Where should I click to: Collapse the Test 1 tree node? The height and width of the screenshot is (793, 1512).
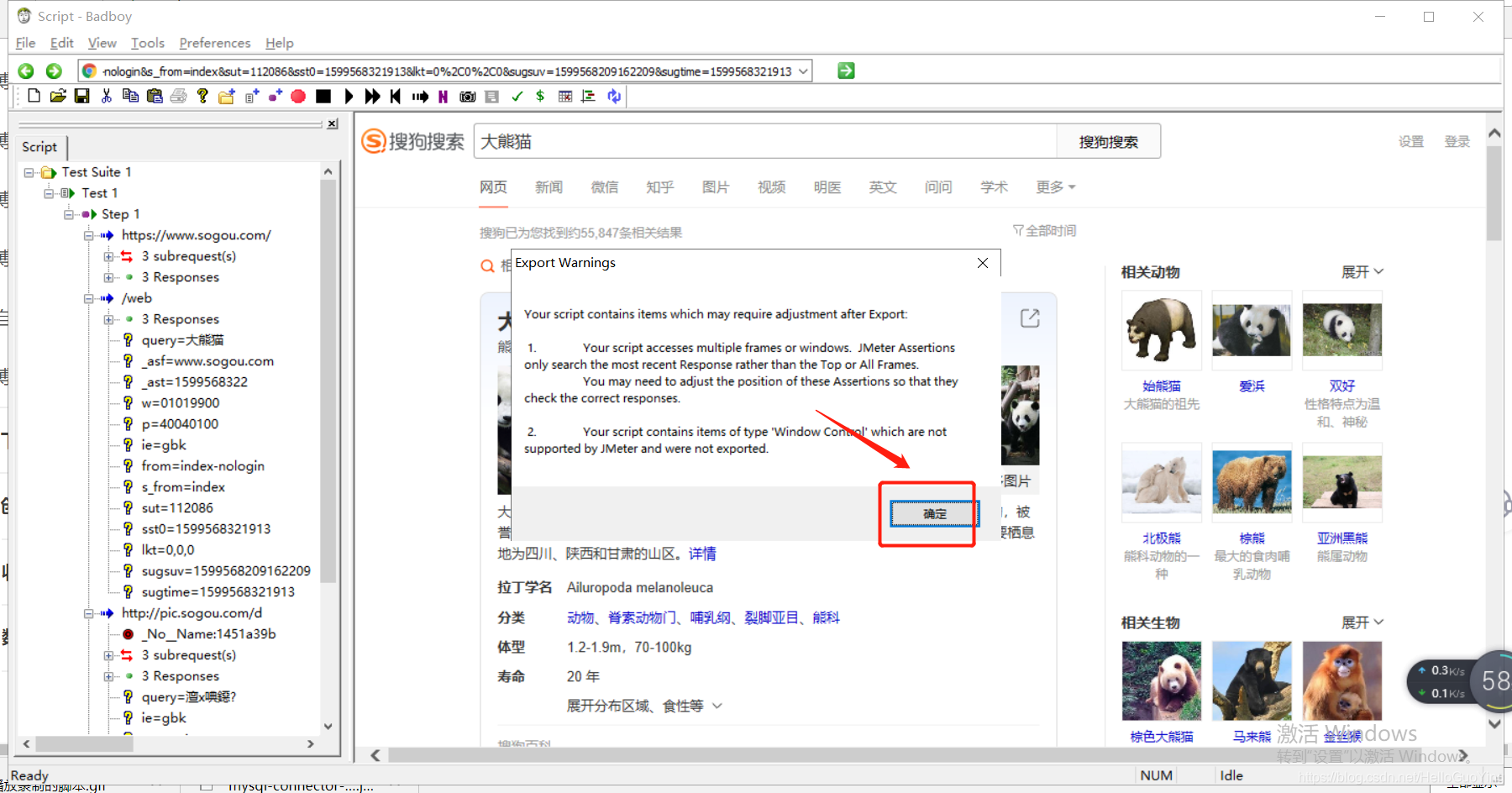point(49,193)
